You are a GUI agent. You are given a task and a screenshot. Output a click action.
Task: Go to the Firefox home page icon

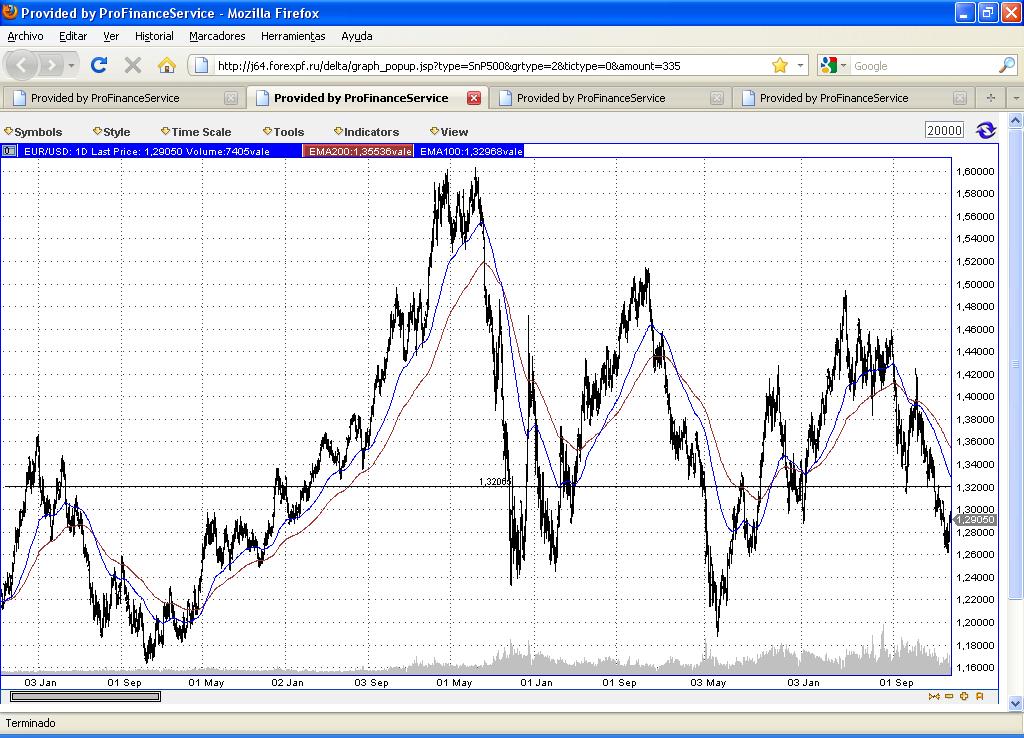pos(167,65)
